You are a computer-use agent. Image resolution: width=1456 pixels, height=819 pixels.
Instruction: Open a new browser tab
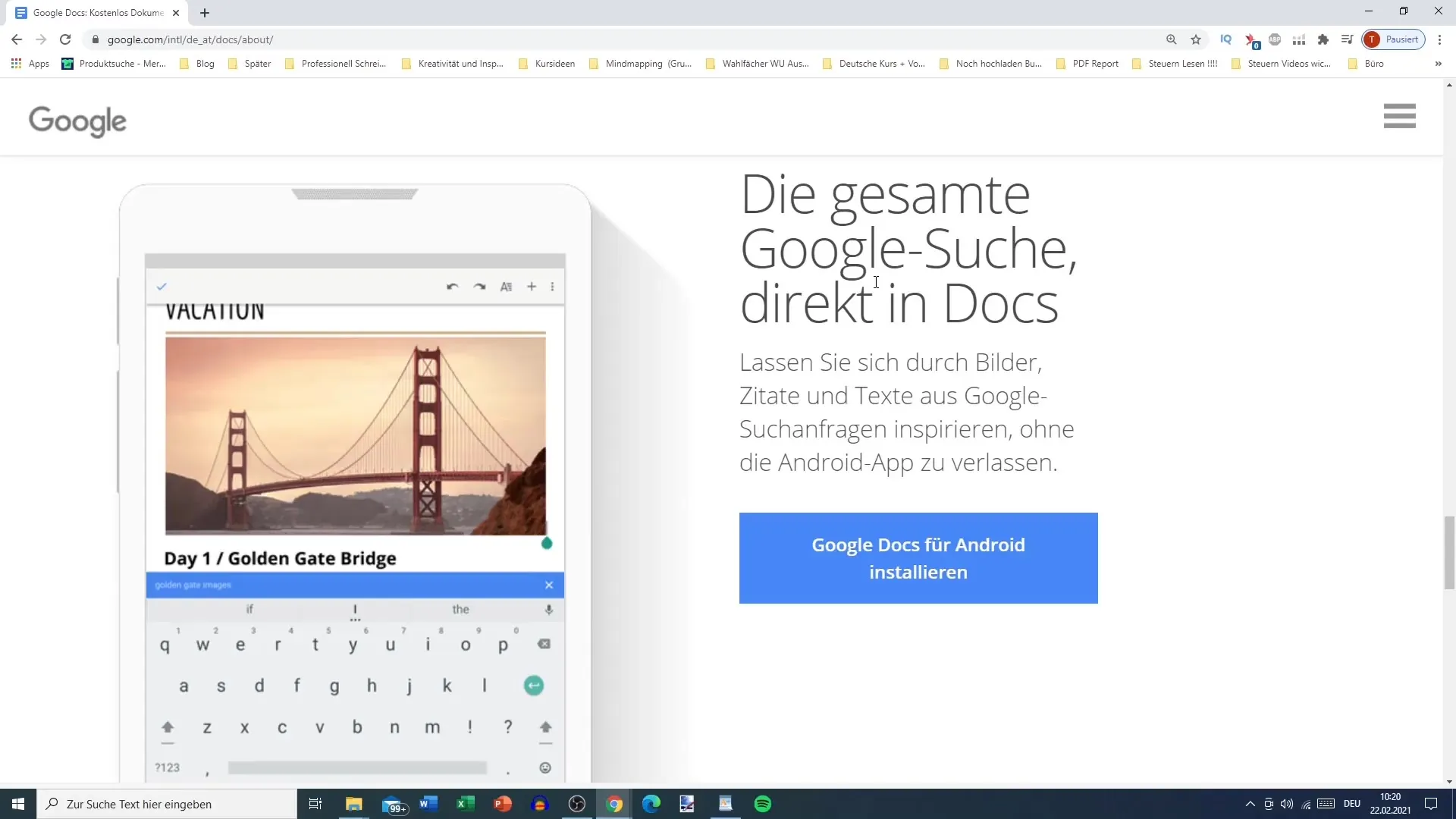point(205,13)
